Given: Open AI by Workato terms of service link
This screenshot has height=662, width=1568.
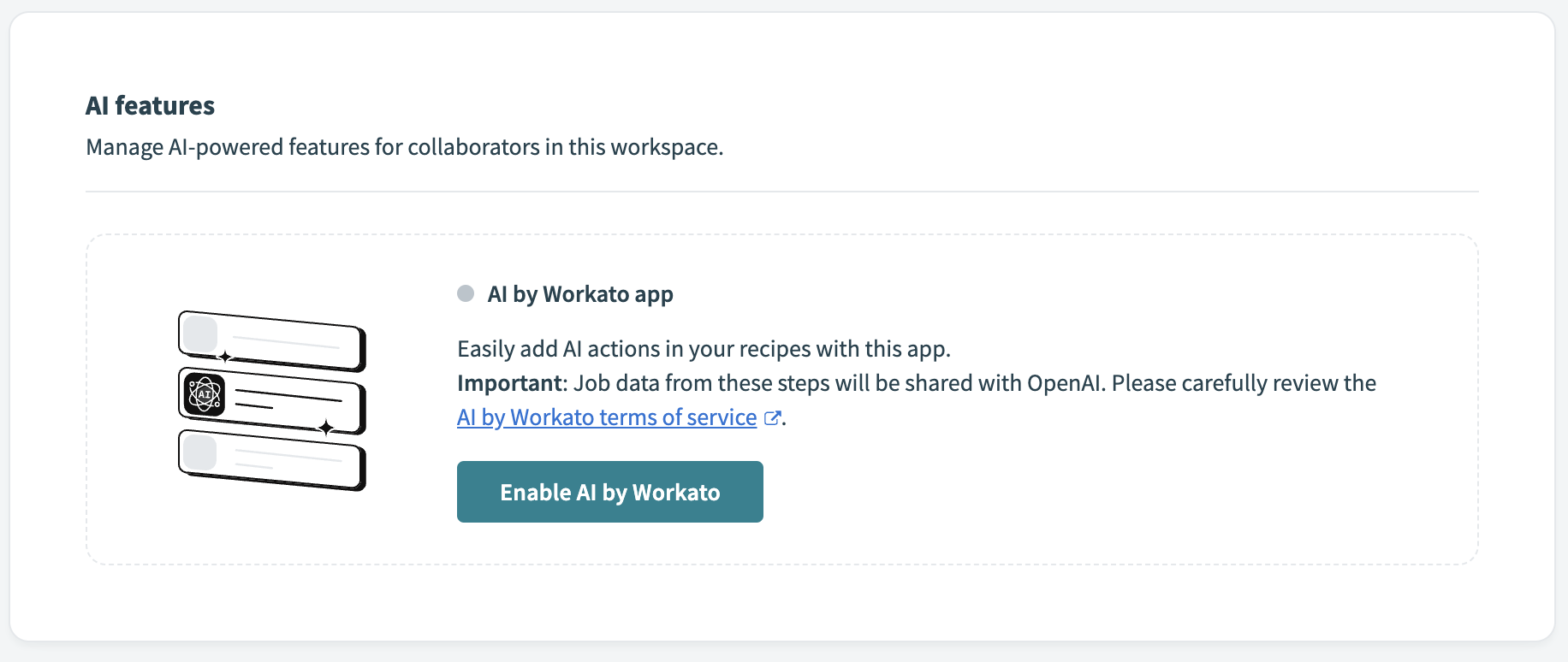Looking at the screenshot, I should pyautogui.click(x=607, y=417).
